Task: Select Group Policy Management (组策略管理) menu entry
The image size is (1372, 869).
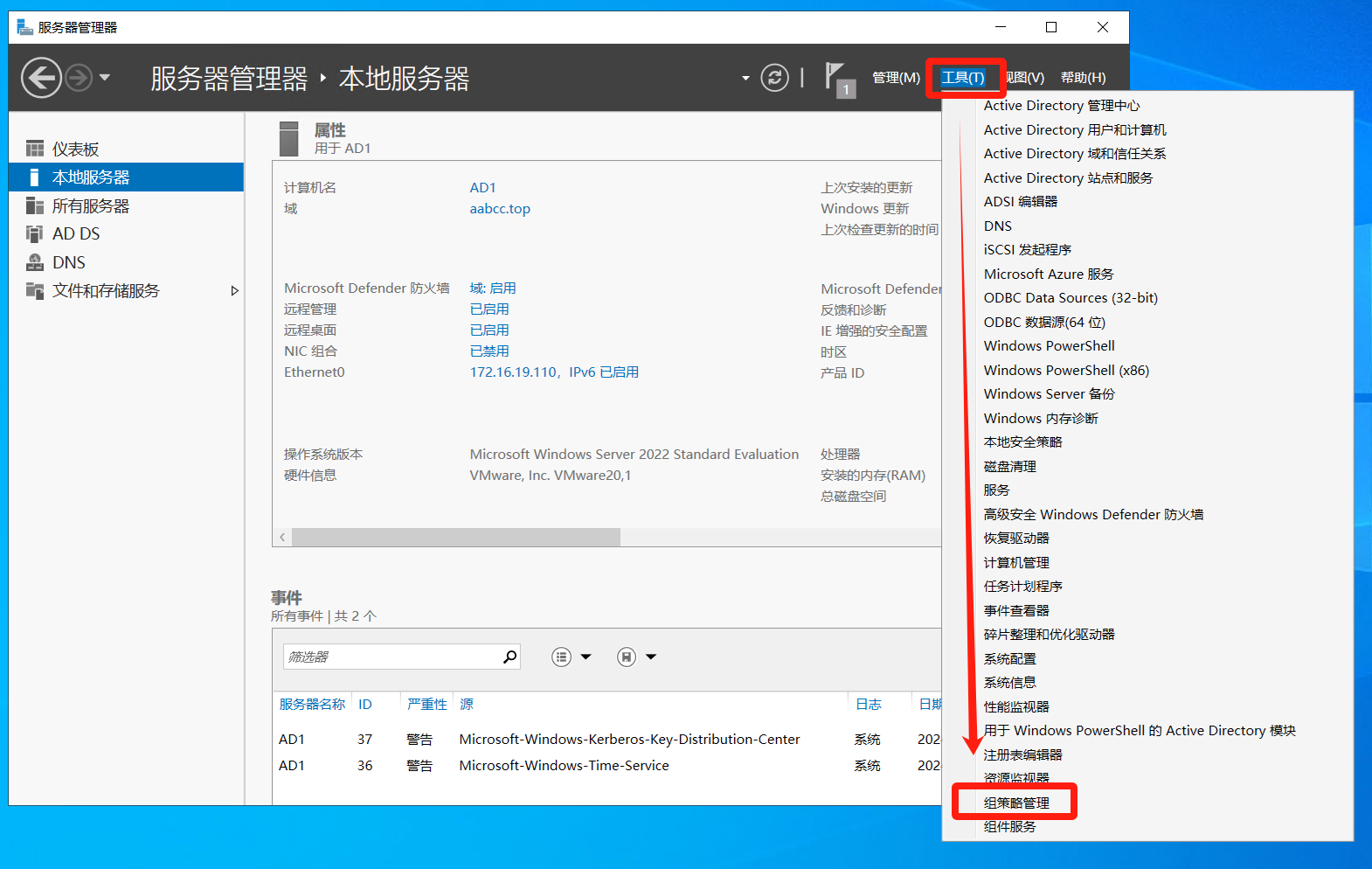Action: point(1016,803)
